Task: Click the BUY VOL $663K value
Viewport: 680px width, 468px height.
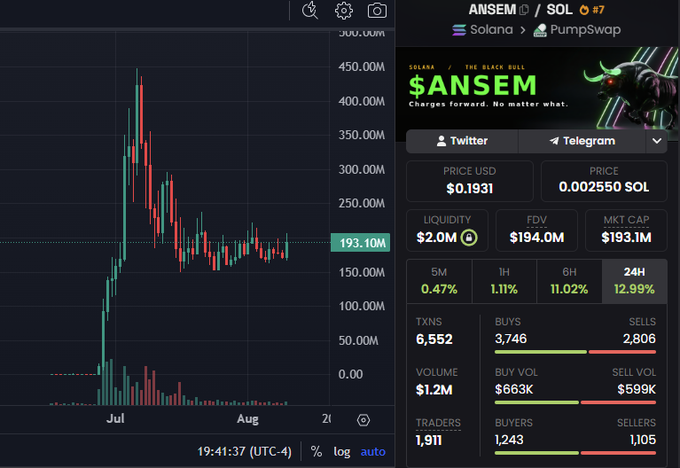Action: 514,389
